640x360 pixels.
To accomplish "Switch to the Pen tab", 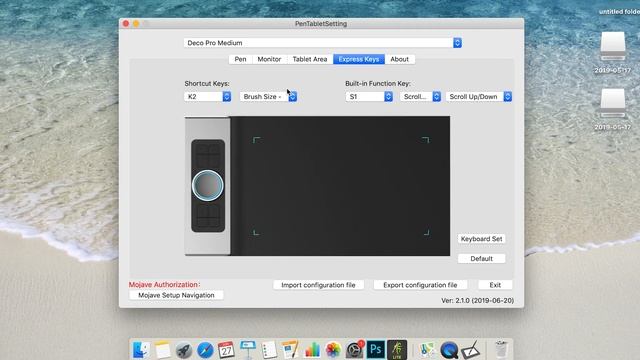I will tap(240, 59).
